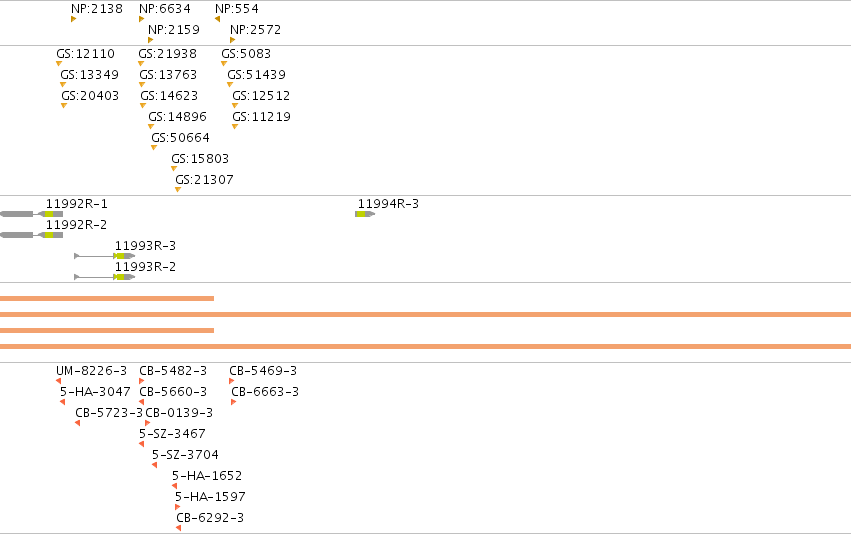Select the GS:13763 feature
Image resolution: width=851 pixels, height=534 pixels.
(x=168, y=74)
